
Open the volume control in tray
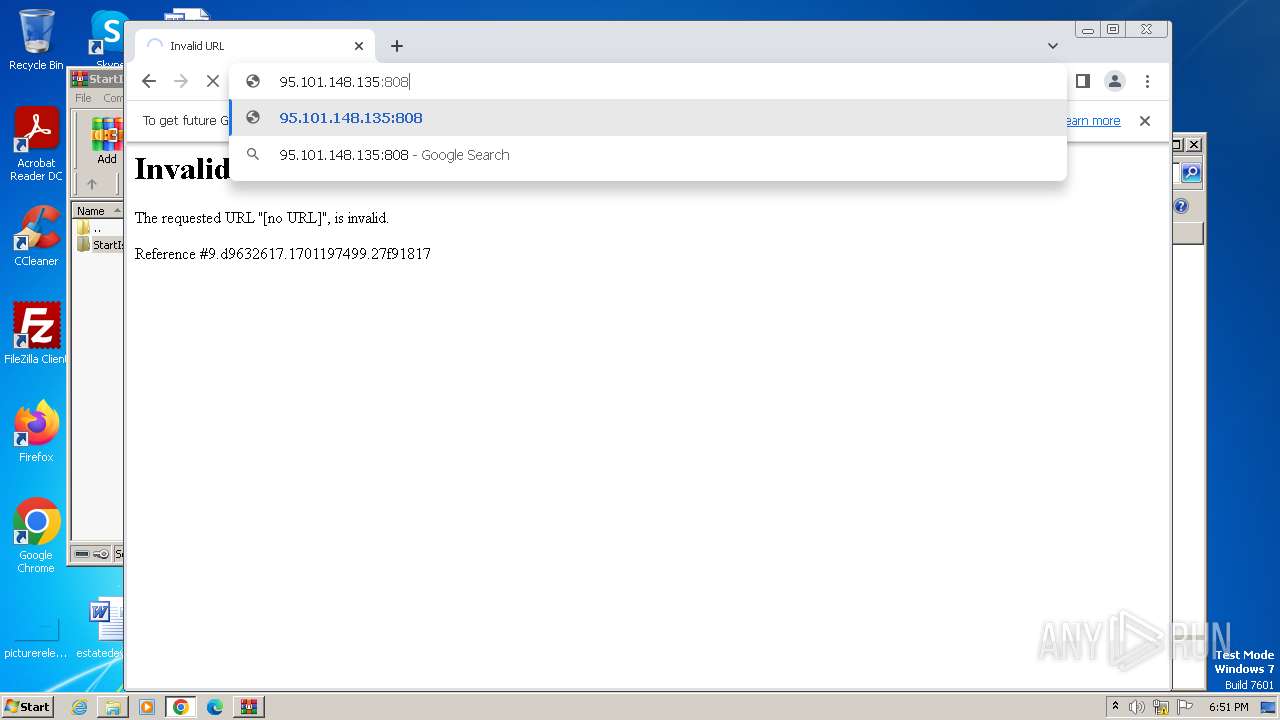pyautogui.click(x=1137, y=707)
